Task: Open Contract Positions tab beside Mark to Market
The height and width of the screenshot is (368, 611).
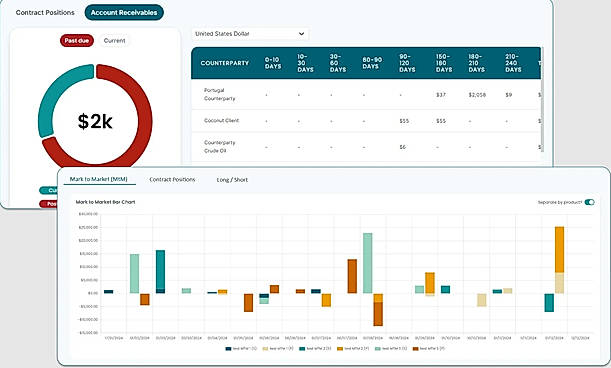Action: (172, 179)
